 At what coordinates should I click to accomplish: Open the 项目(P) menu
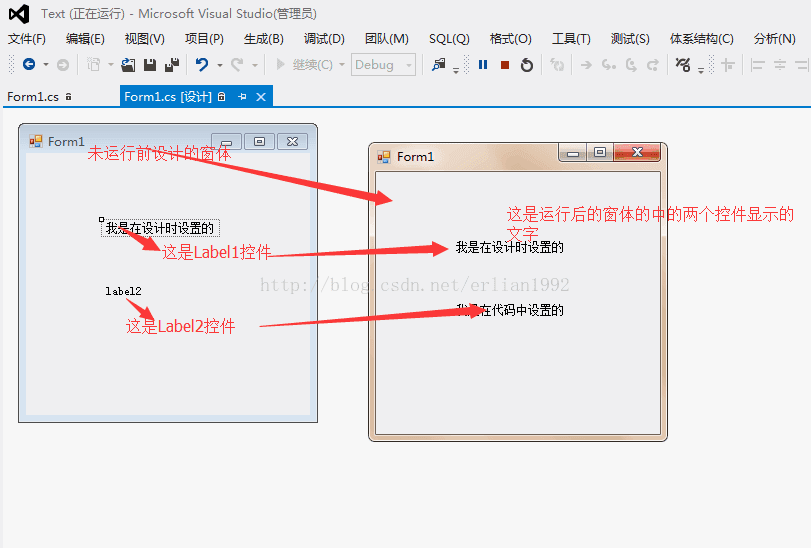pyautogui.click(x=204, y=39)
